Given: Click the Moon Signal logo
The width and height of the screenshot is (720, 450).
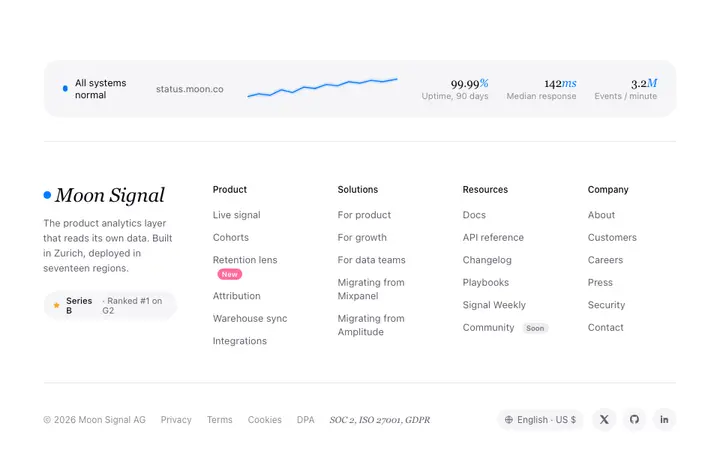Looking at the screenshot, I should (104, 196).
